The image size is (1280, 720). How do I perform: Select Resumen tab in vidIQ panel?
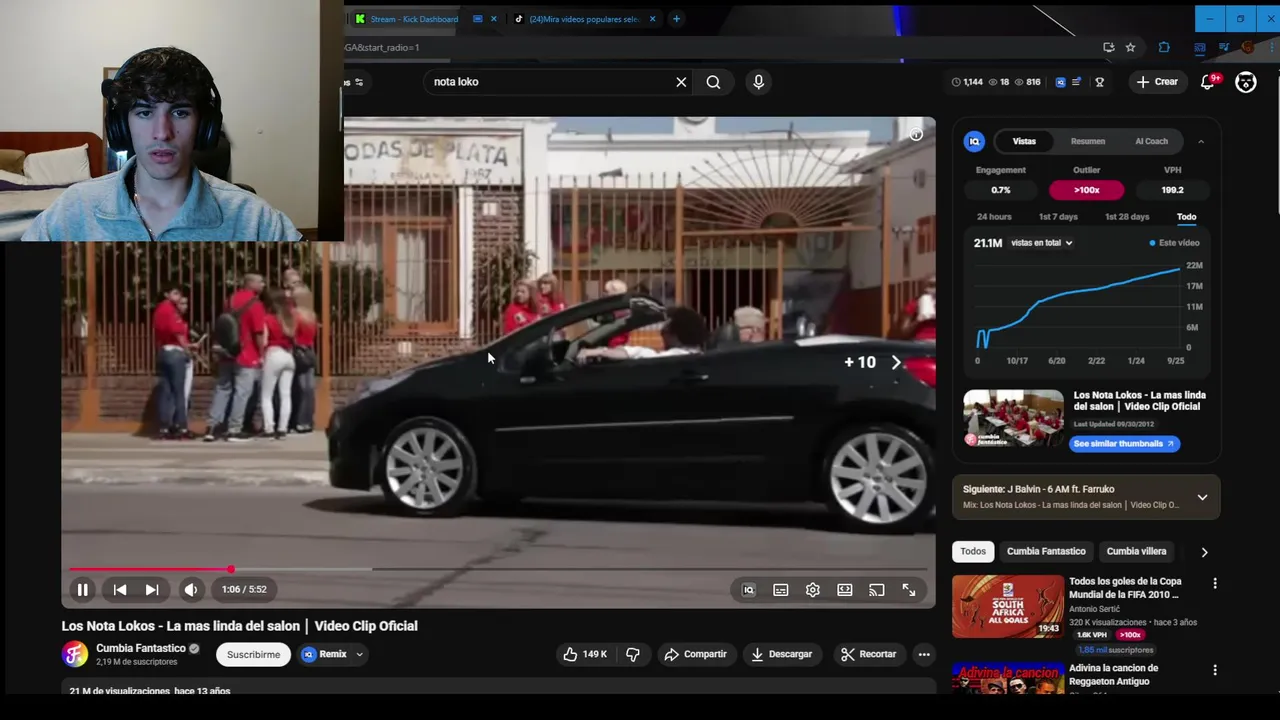(x=1088, y=141)
